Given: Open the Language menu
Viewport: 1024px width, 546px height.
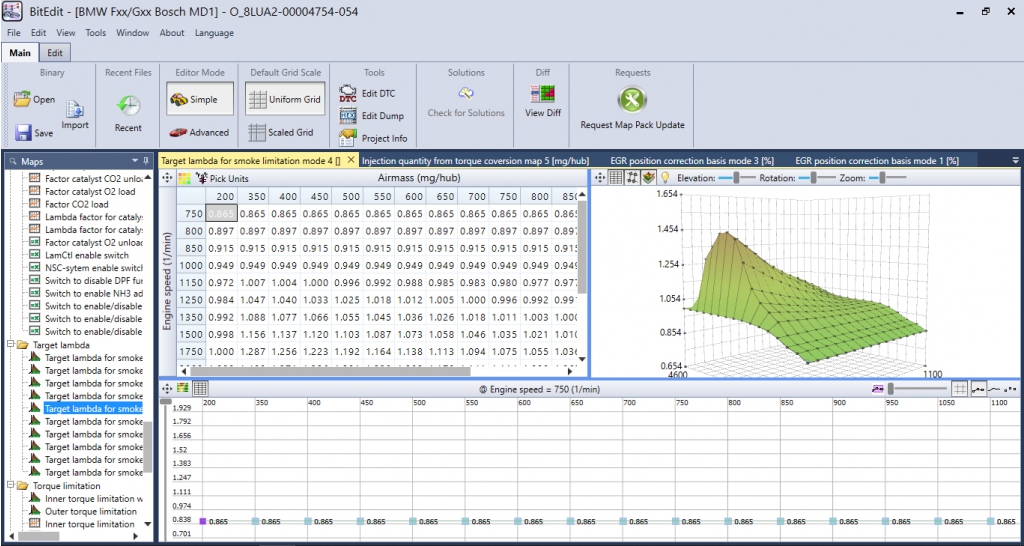Looking at the screenshot, I should [x=214, y=33].
